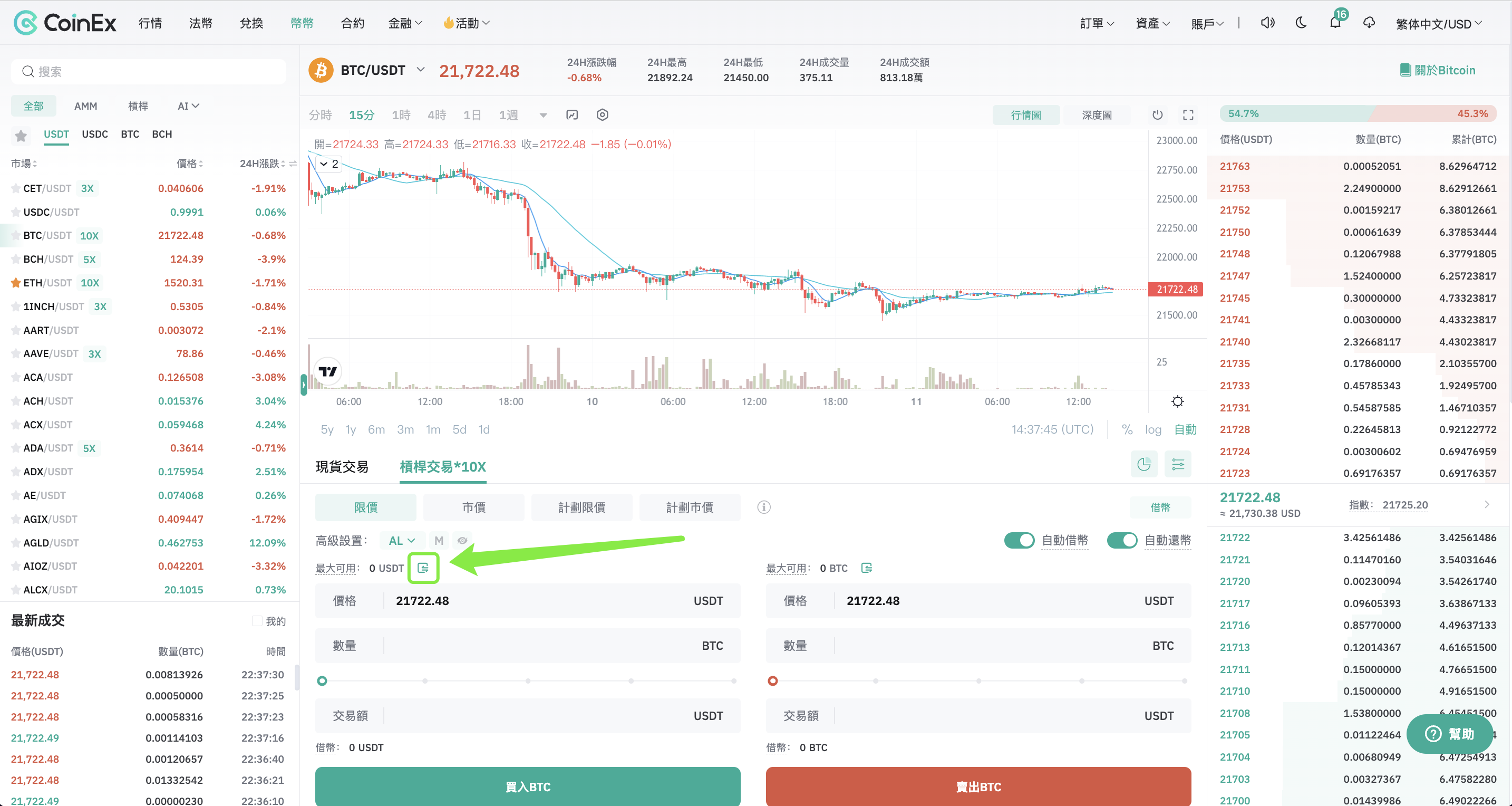The image size is (1512, 806).
Task: Click the TradingView logo badge
Action: pos(327,371)
